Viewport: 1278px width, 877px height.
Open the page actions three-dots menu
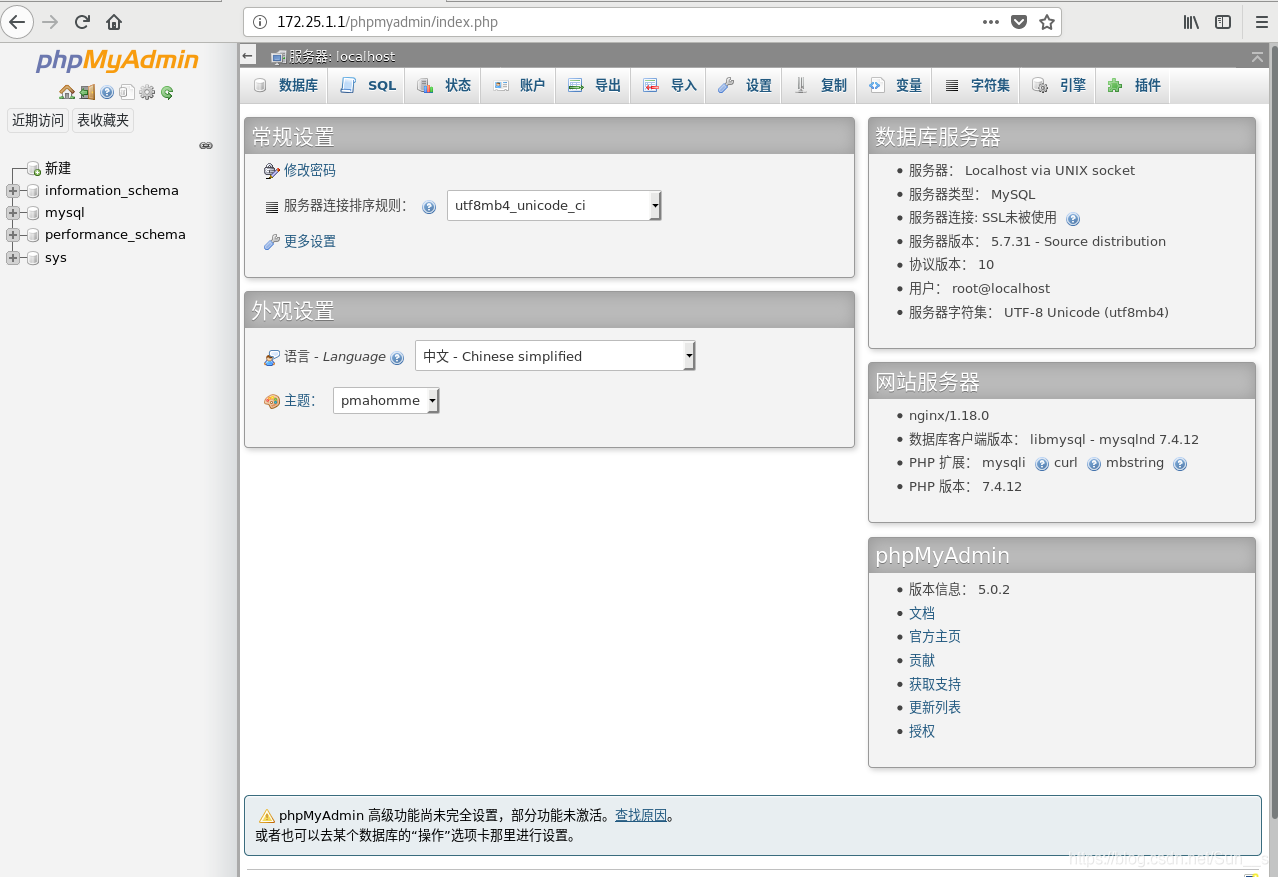click(x=990, y=21)
